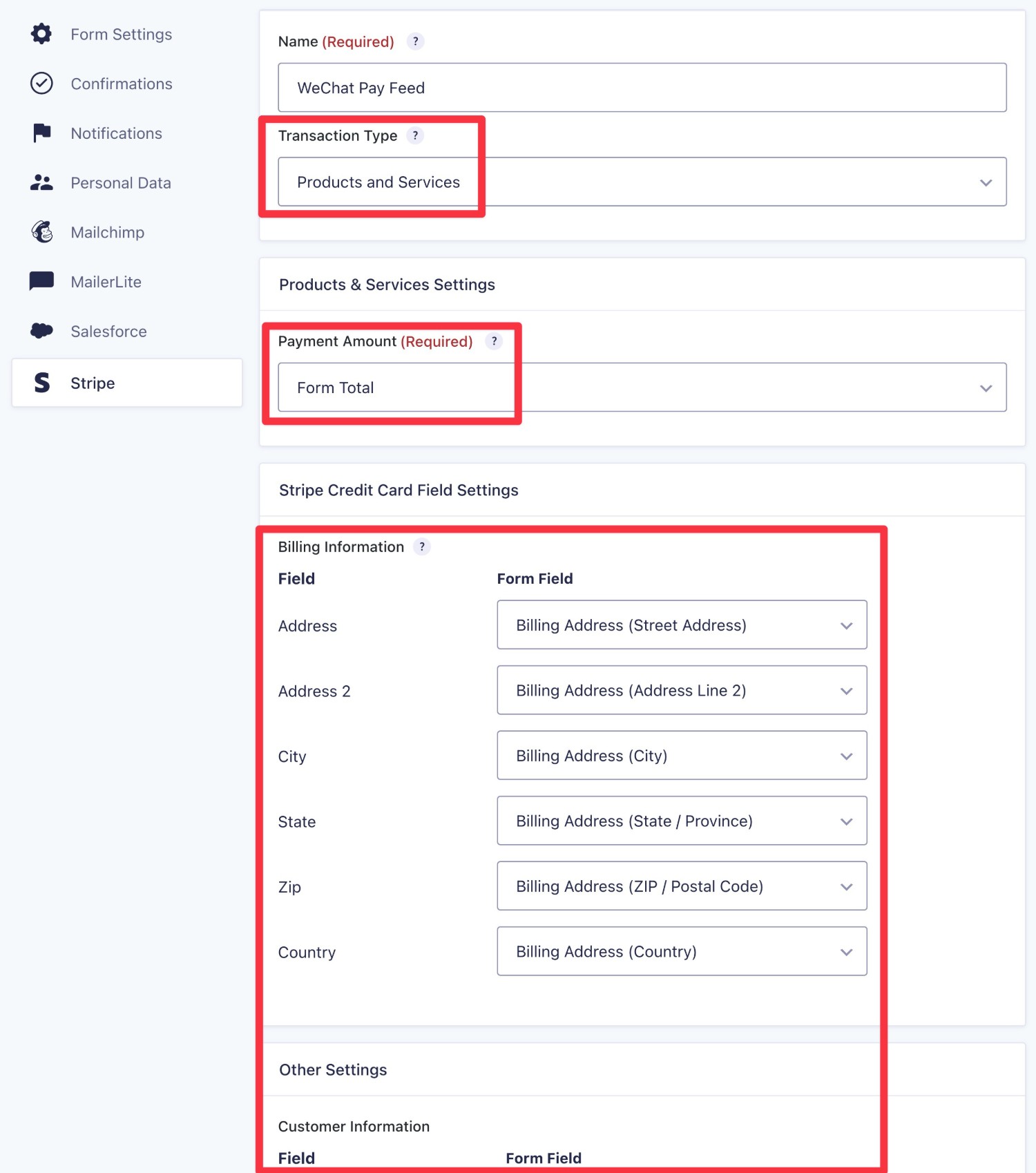Open the MailerLite settings entry
This screenshot has width=1036, height=1173.
pyautogui.click(x=106, y=282)
